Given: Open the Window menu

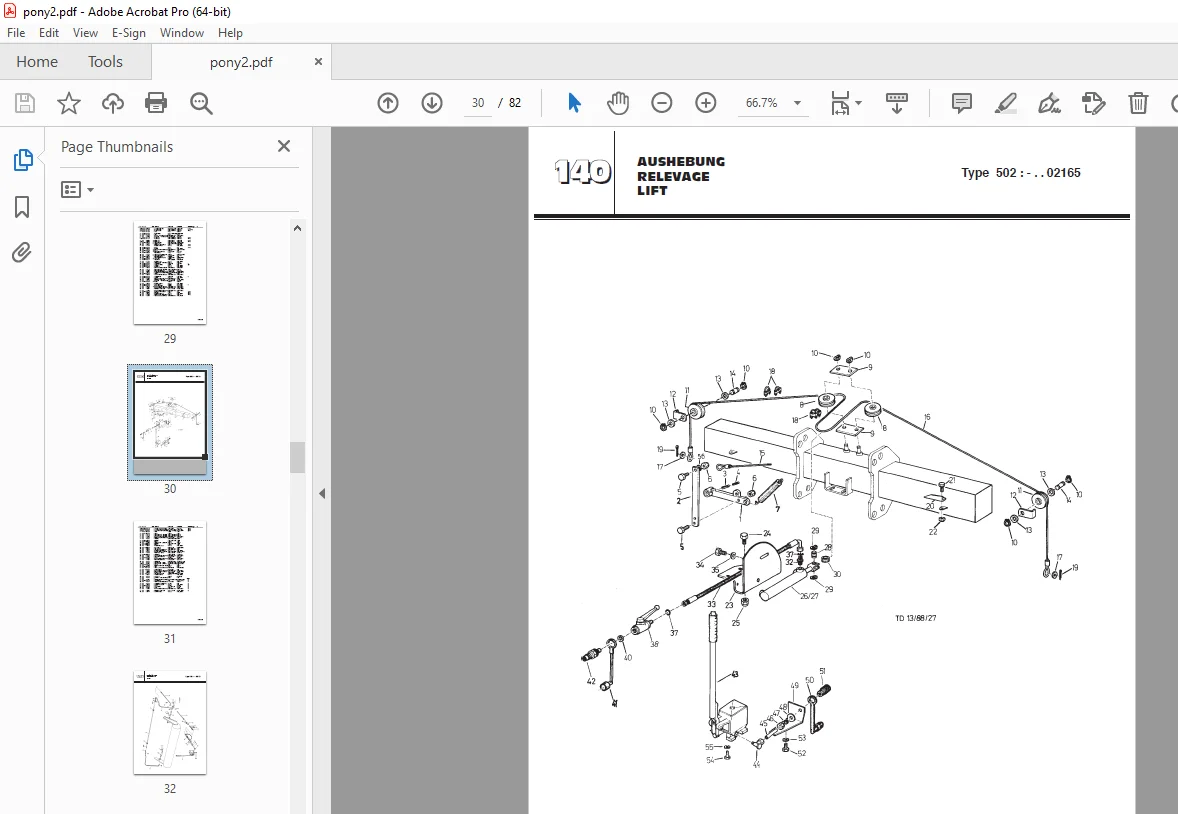Looking at the screenshot, I should pos(182,33).
